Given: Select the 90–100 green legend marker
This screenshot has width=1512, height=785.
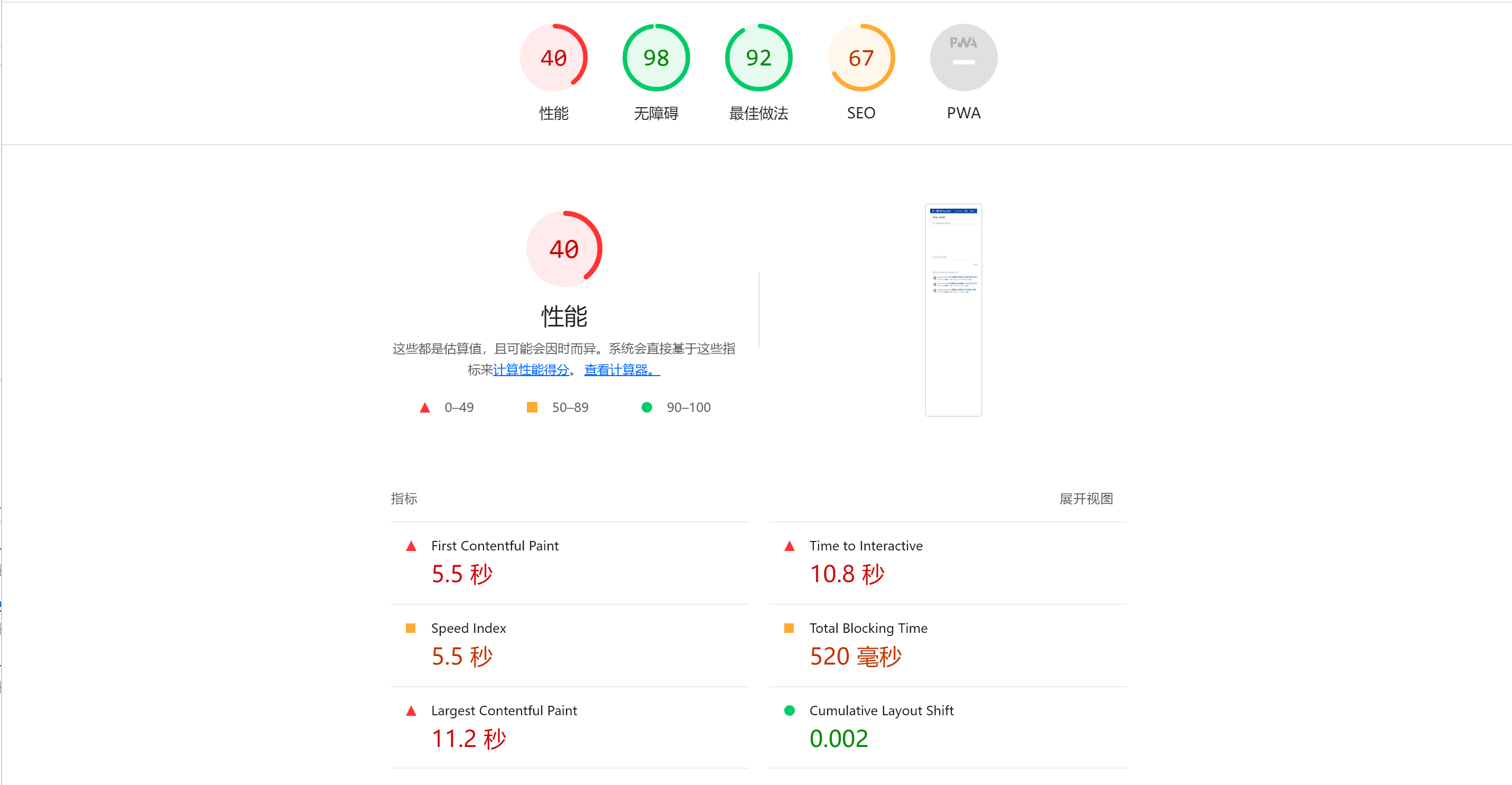Looking at the screenshot, I should click(647, 407).
